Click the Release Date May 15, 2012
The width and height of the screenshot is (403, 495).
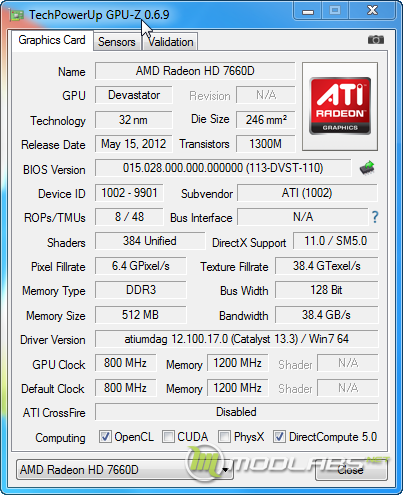tap(134, 144)
